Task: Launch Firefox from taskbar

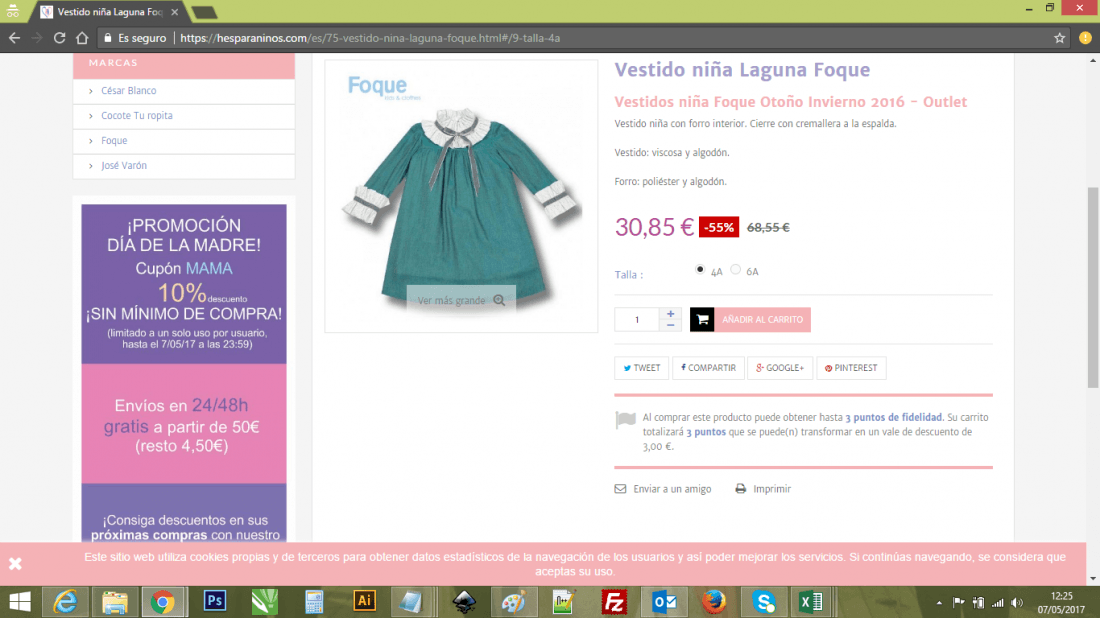Action: [714, 602]
